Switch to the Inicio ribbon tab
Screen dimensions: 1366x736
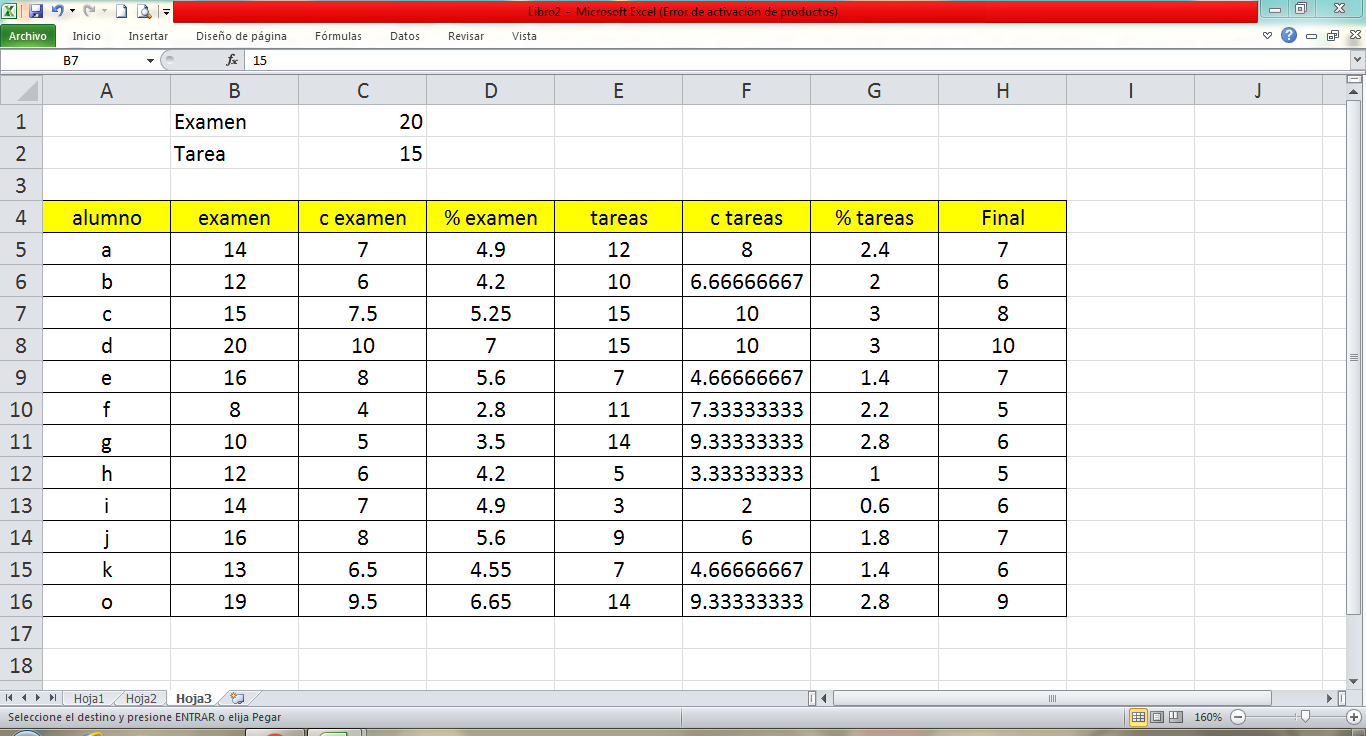pos(86,36)
